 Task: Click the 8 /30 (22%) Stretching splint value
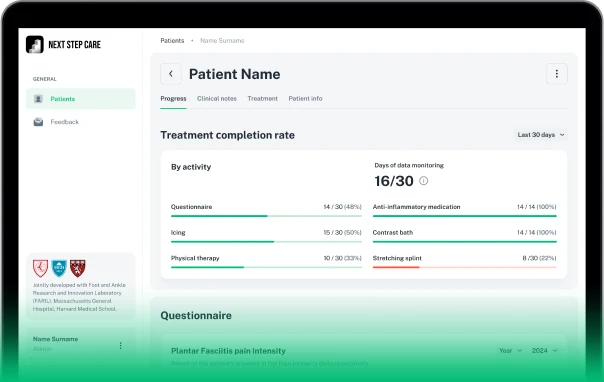539,258
